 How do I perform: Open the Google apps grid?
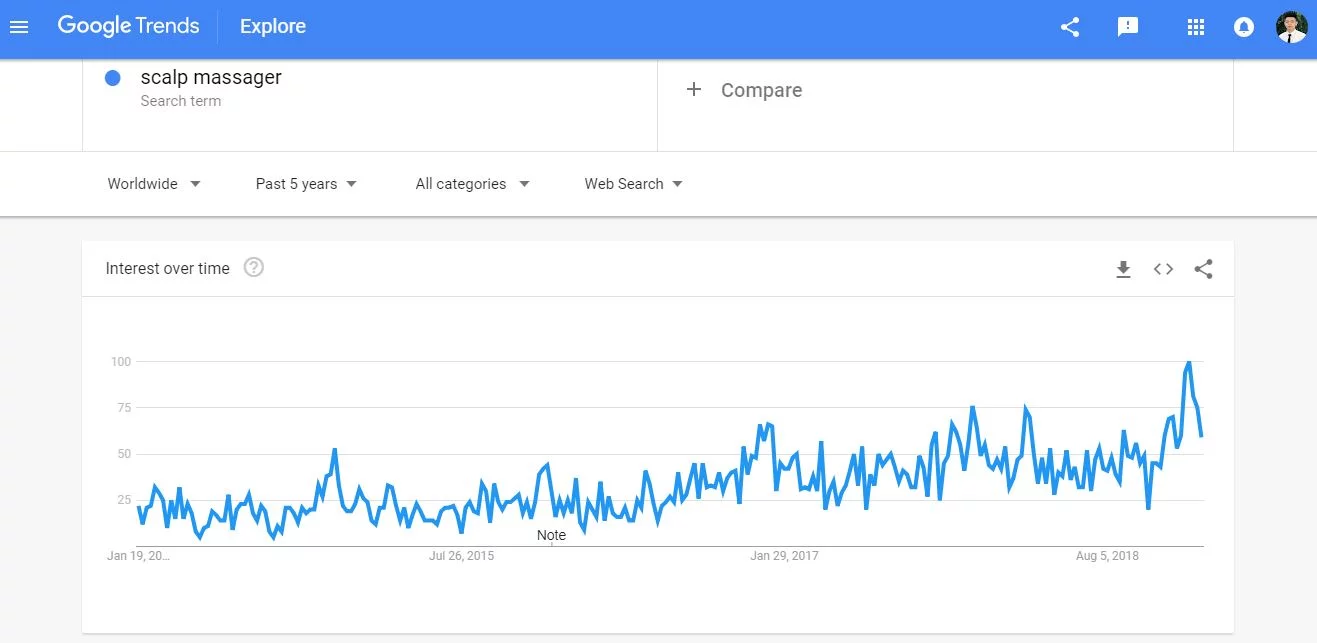[1195, 27]
